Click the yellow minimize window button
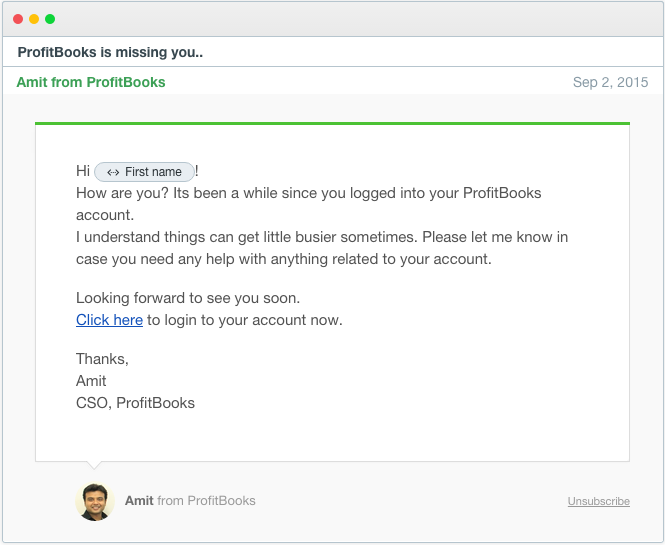 click(x=34, y=19)
